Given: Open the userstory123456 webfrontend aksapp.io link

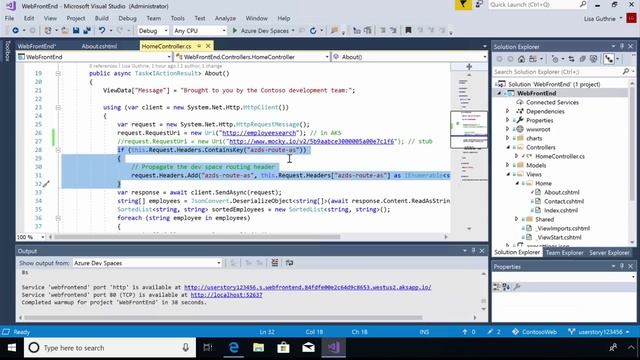Looking at the screenshot, I should 307,287.
